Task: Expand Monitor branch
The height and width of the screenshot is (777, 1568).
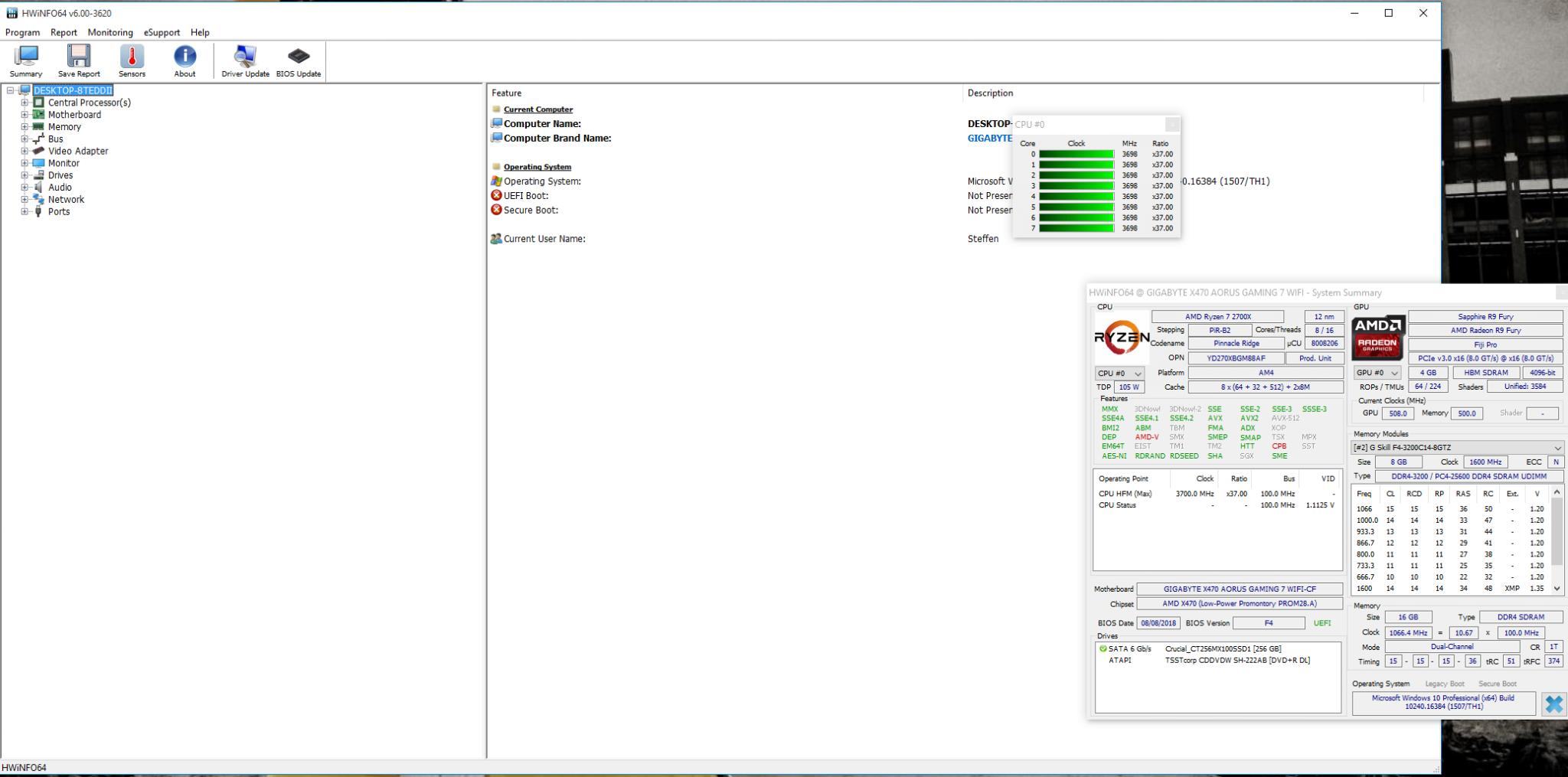Action: click(24, 163)
